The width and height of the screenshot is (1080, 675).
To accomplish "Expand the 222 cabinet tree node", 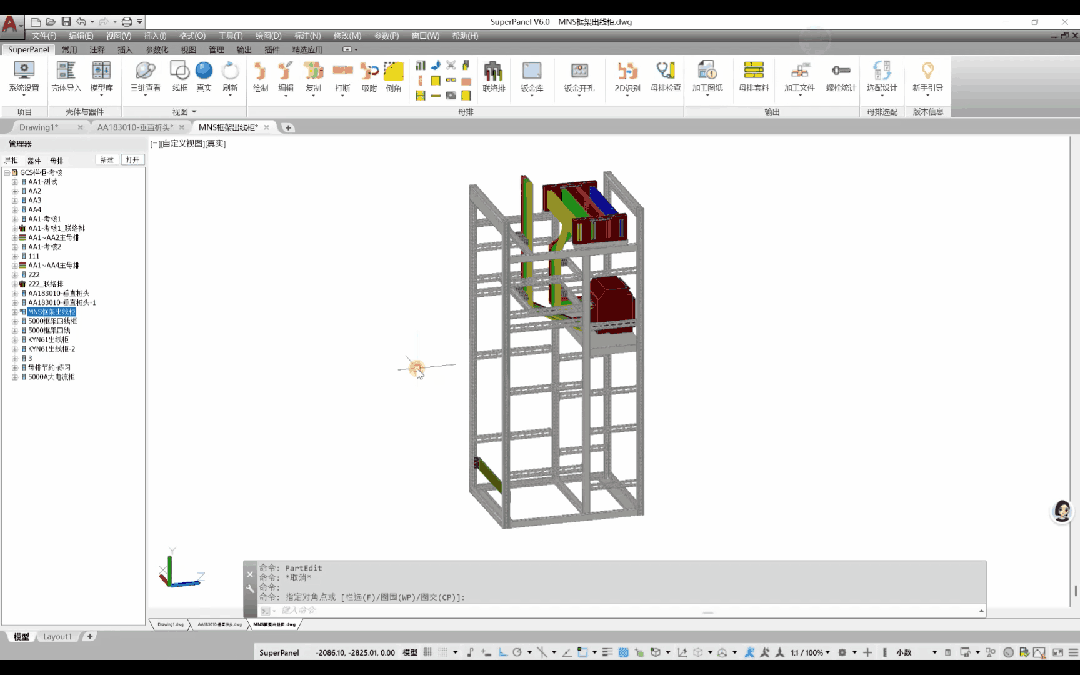I will tap(14, 274).
